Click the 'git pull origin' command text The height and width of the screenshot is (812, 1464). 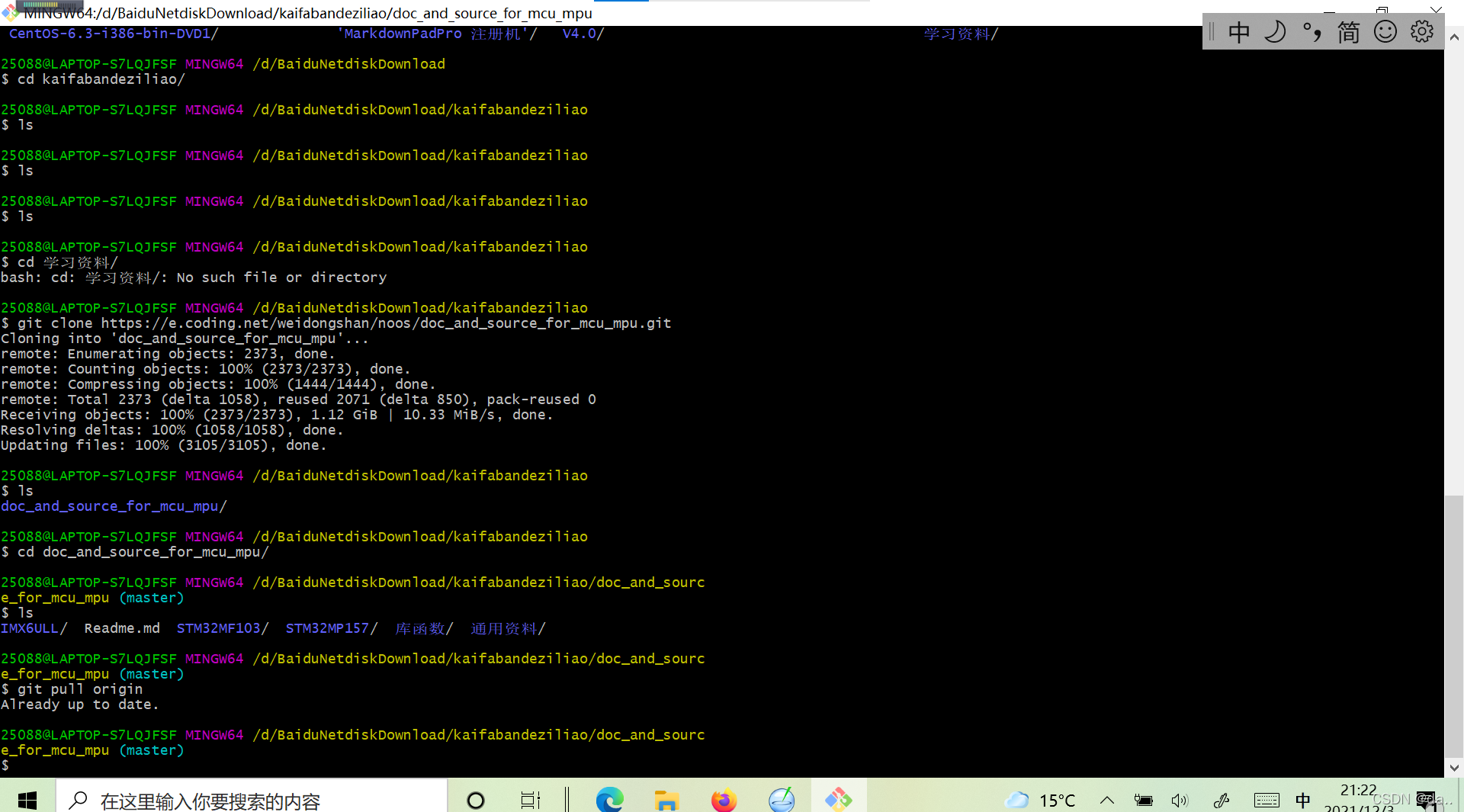80,689
